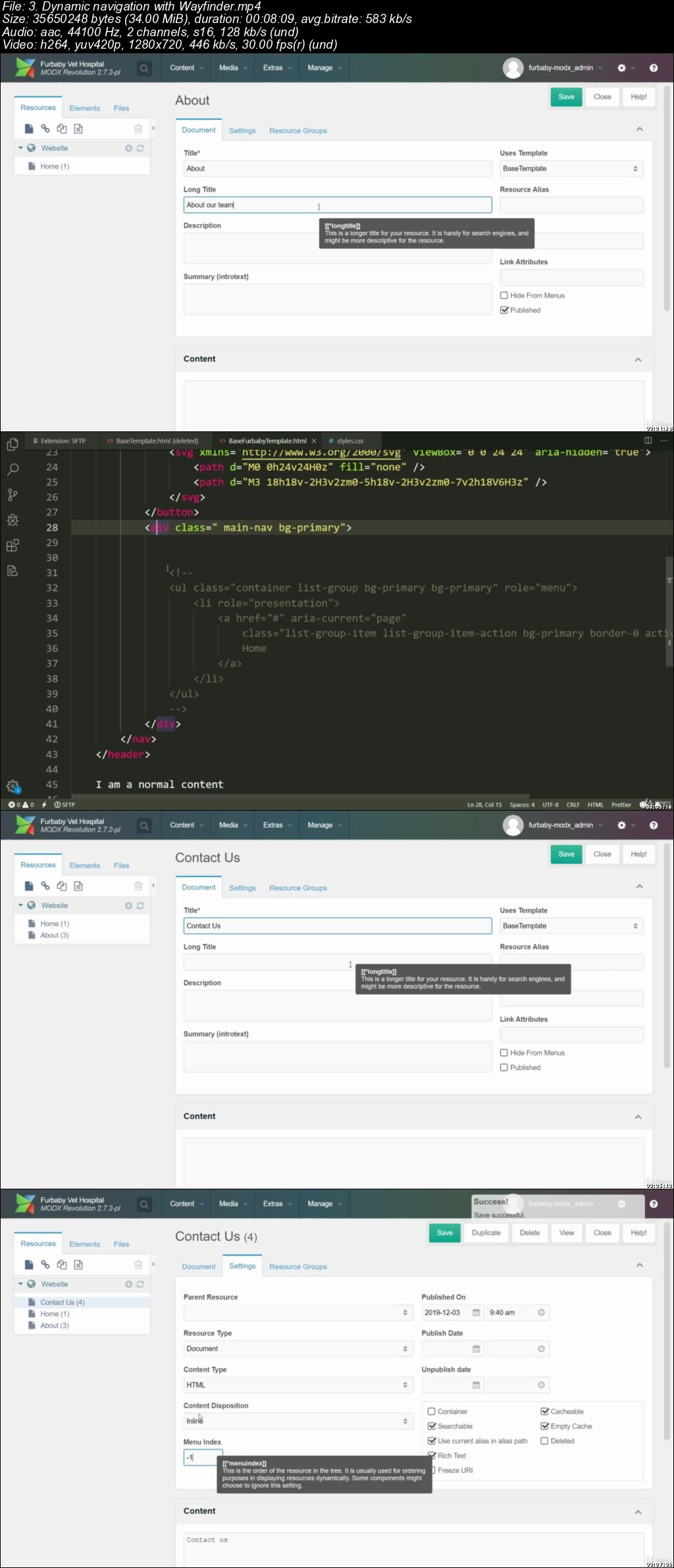The width and height of the screenshot is (674, 1568).
Task: Refresh the Website tree in About page sidebar
Action: click(140, 148)
